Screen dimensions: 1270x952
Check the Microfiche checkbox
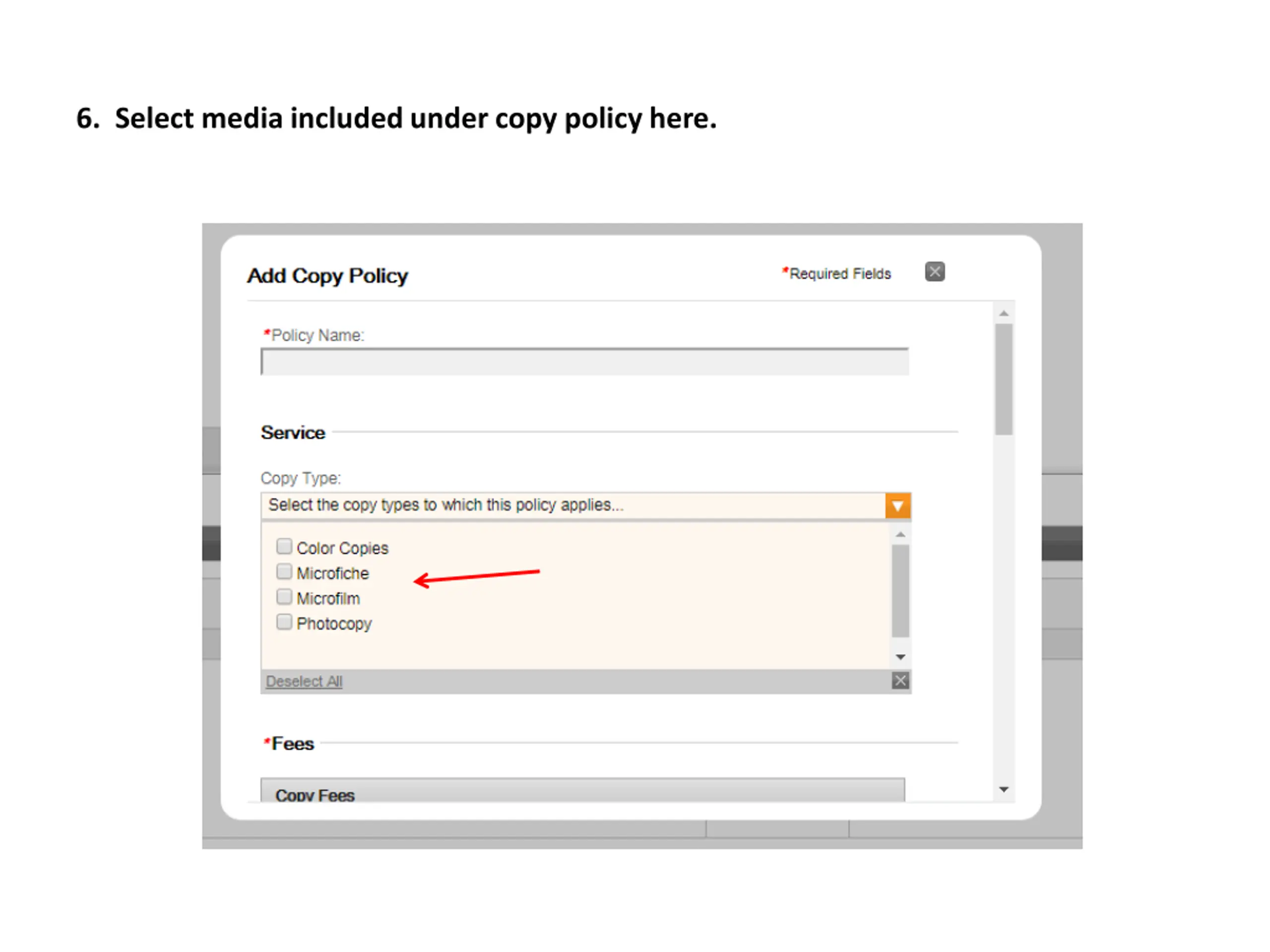point(284,572)
